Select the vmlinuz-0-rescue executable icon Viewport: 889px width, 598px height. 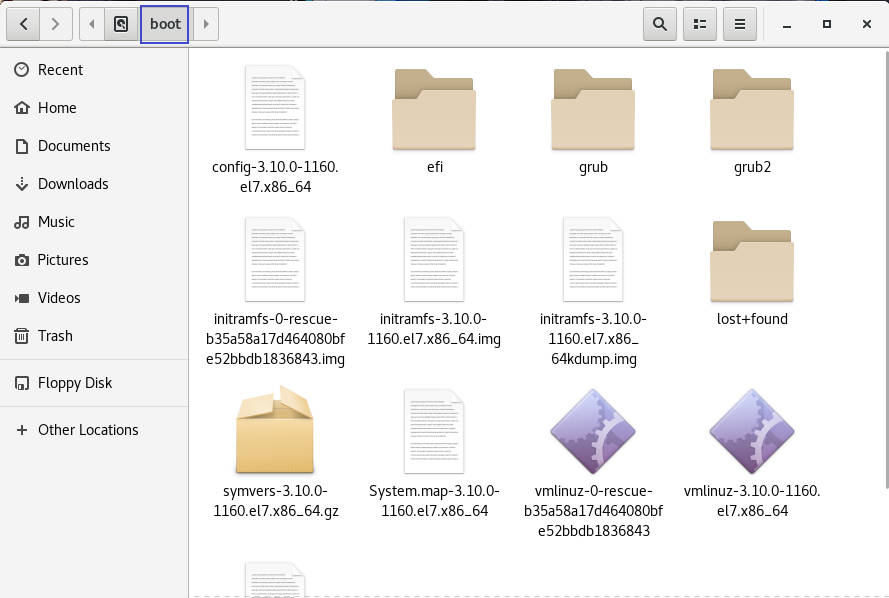tap(593, 431)
